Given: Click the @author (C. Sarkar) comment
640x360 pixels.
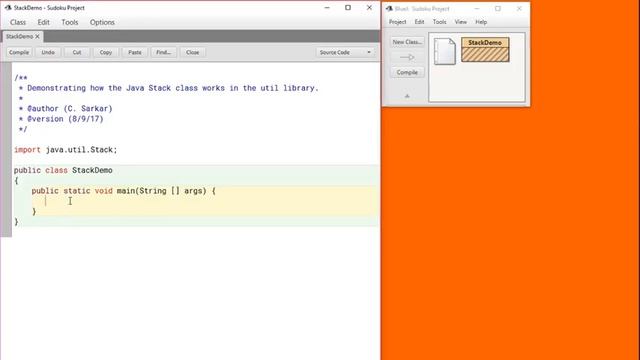Looking at the screenshot, I should click(x=66, y=109).
